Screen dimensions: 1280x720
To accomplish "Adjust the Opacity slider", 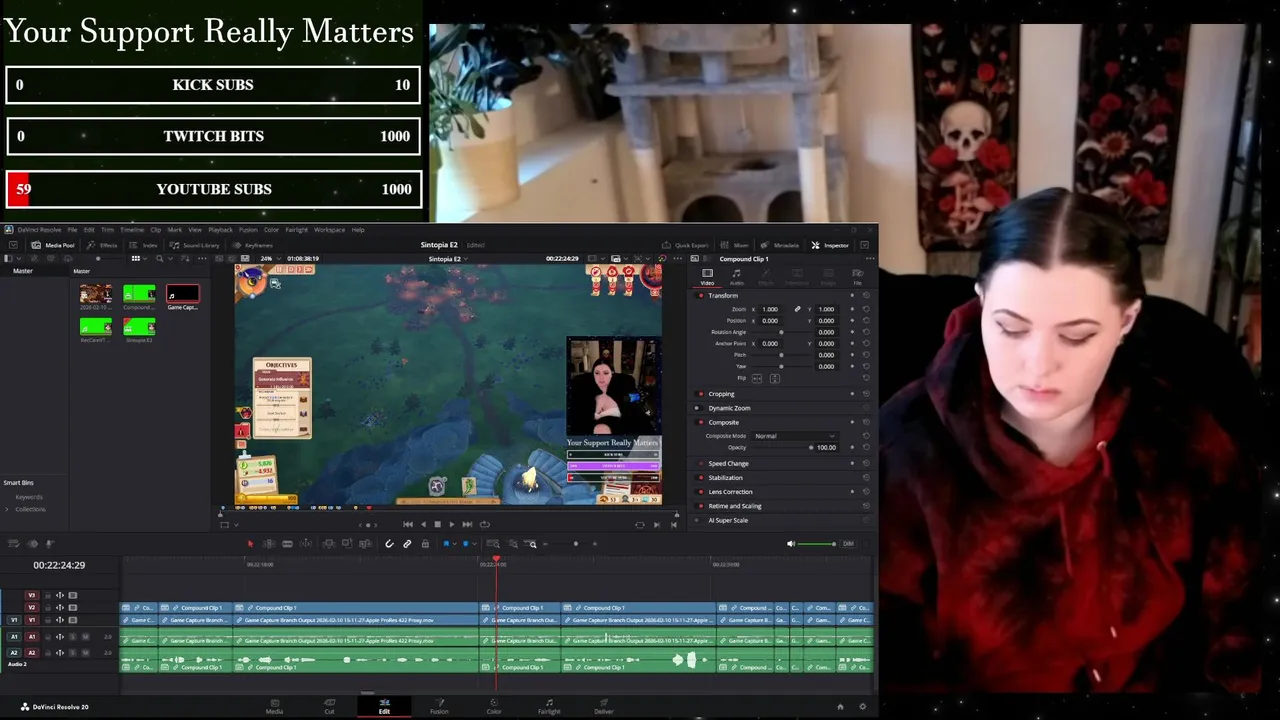I will point(781,447).
